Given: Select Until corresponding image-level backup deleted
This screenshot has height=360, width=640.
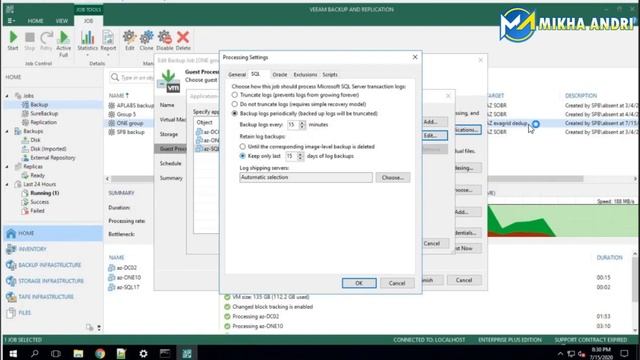Looking at the screenshot, I should [243, 147].
